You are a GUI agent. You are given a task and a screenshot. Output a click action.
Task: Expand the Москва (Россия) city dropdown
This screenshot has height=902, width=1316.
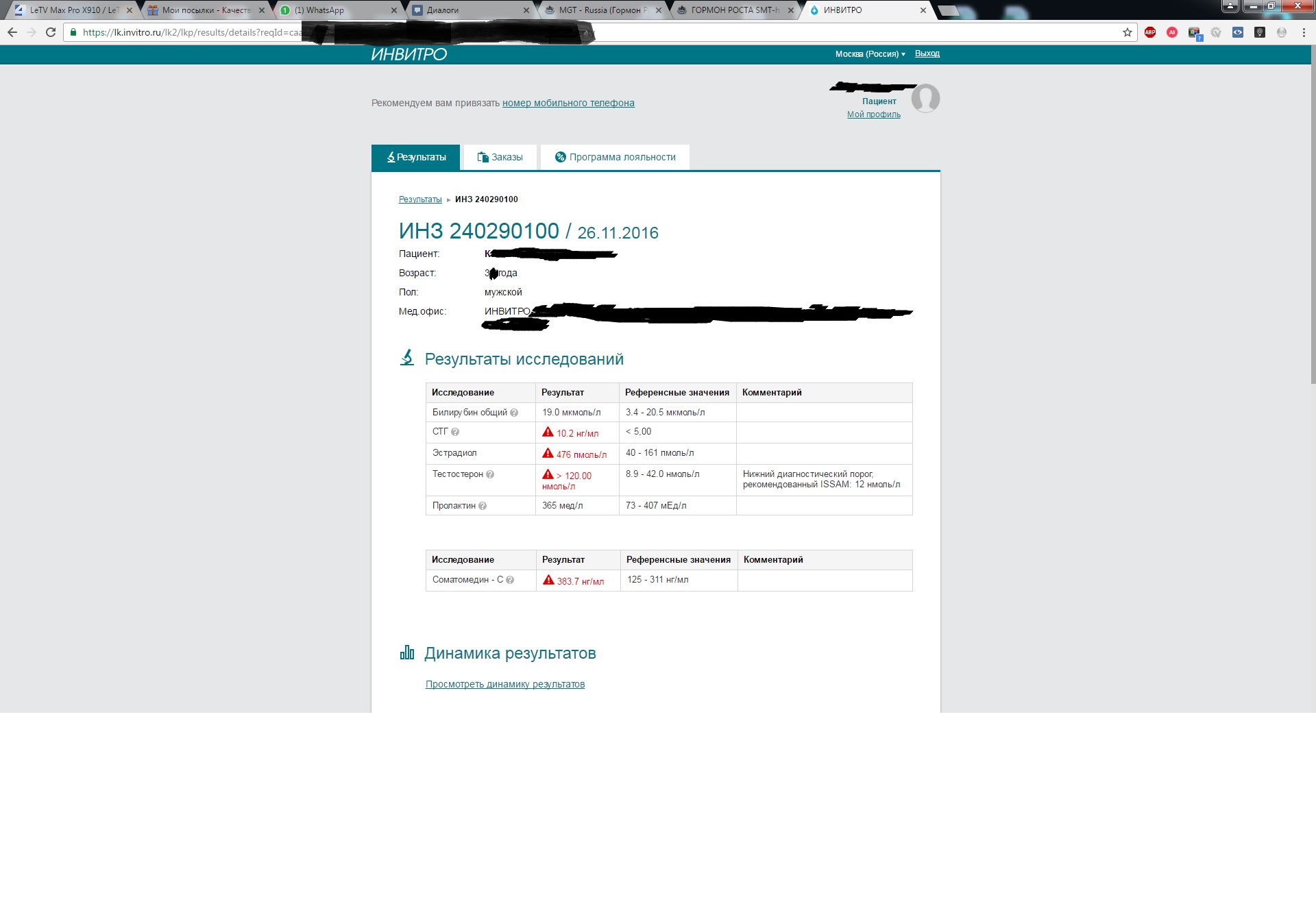(870, 54)
